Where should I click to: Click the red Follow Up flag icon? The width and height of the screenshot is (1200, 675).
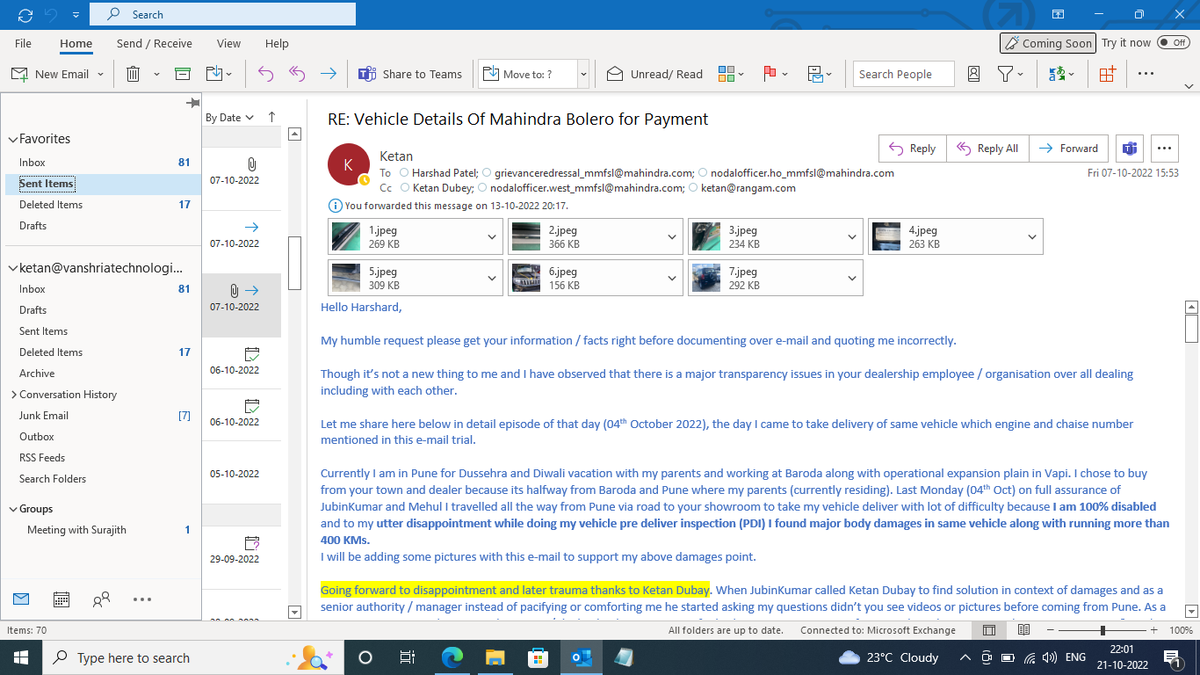[771, 74]
